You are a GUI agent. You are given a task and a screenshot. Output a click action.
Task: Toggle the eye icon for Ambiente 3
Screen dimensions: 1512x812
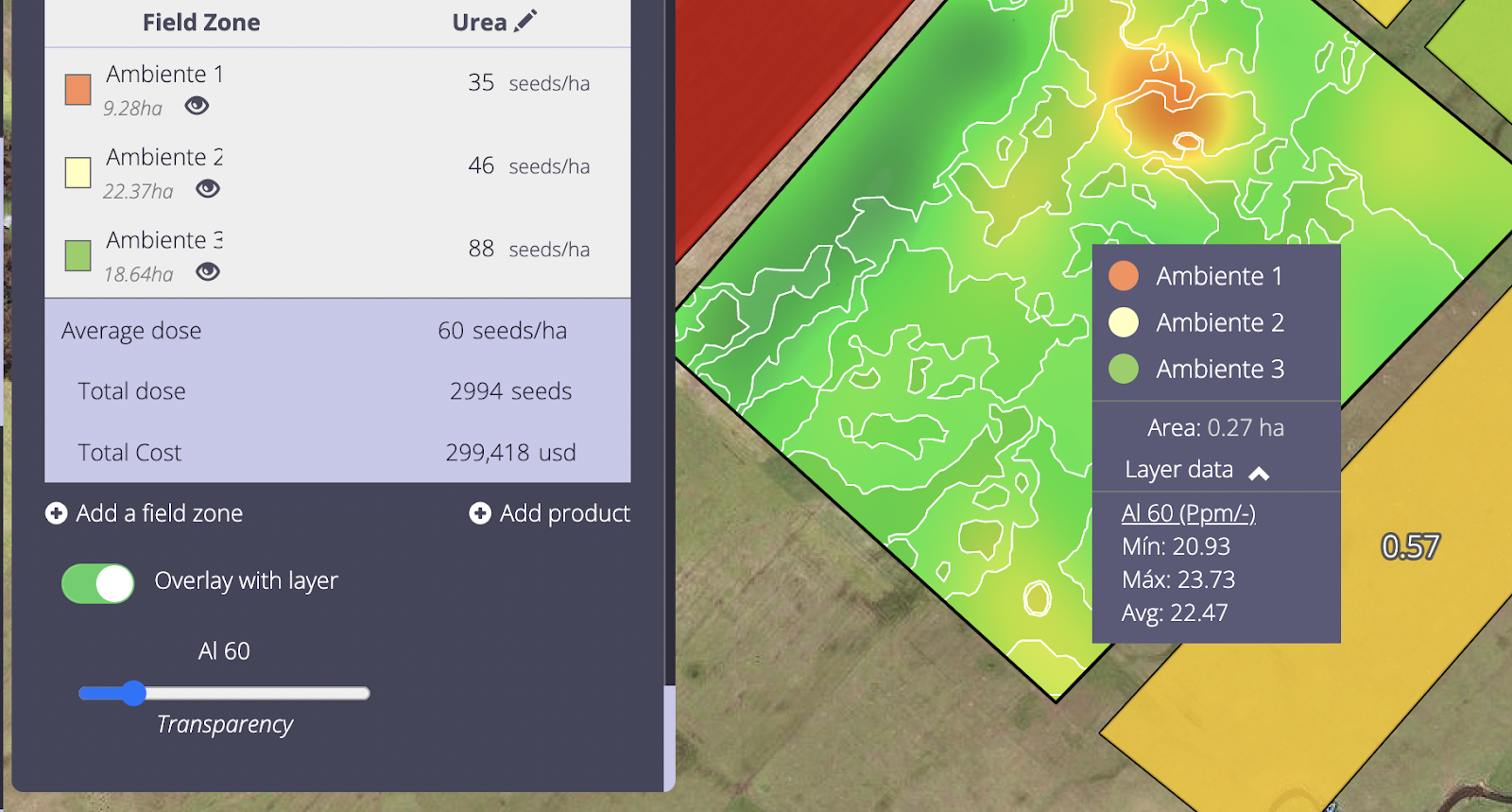208,272
